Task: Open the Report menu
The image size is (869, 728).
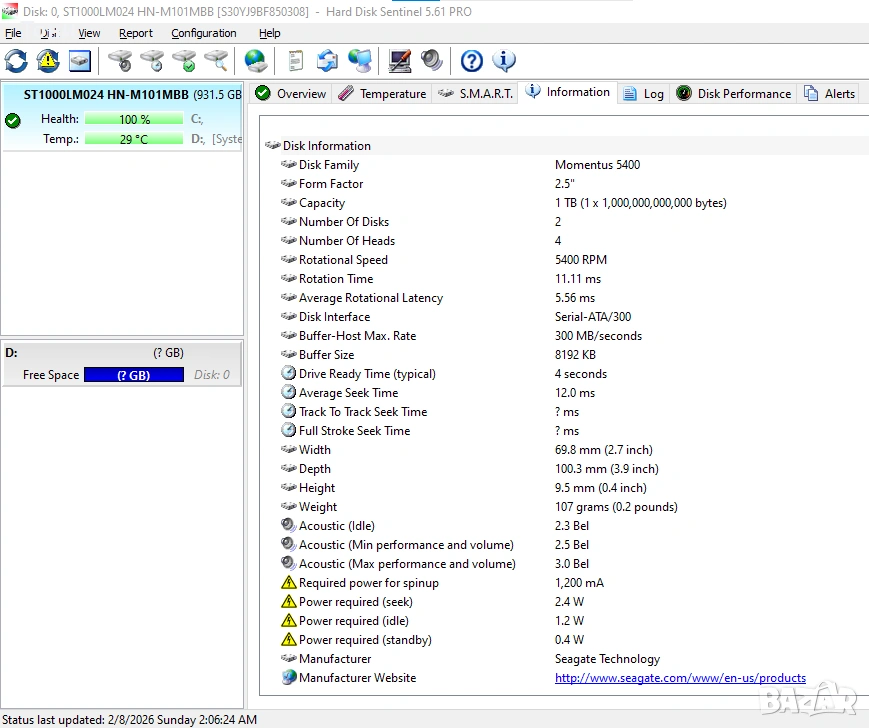Action: (136, 33)
